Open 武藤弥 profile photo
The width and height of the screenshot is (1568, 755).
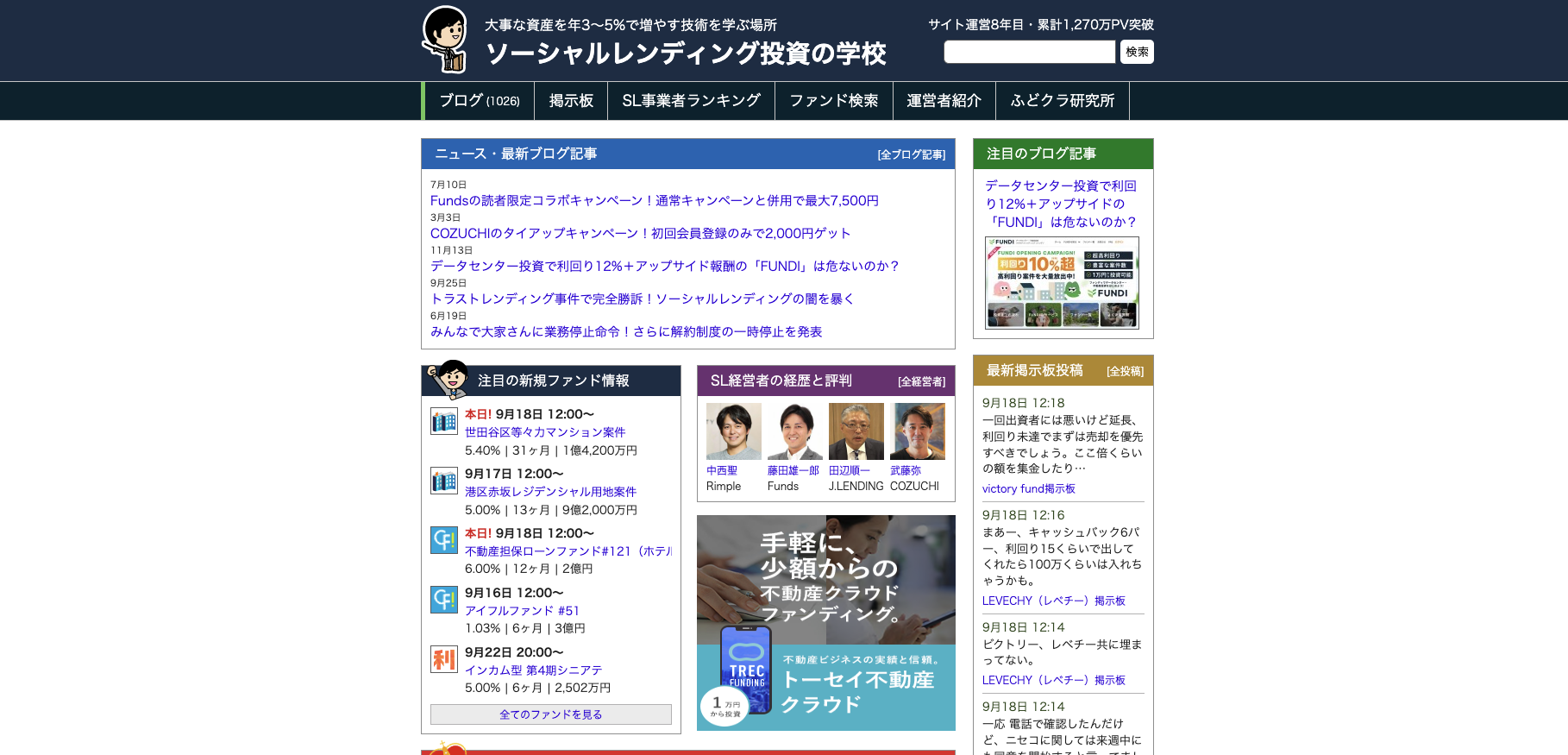[917, 431]
